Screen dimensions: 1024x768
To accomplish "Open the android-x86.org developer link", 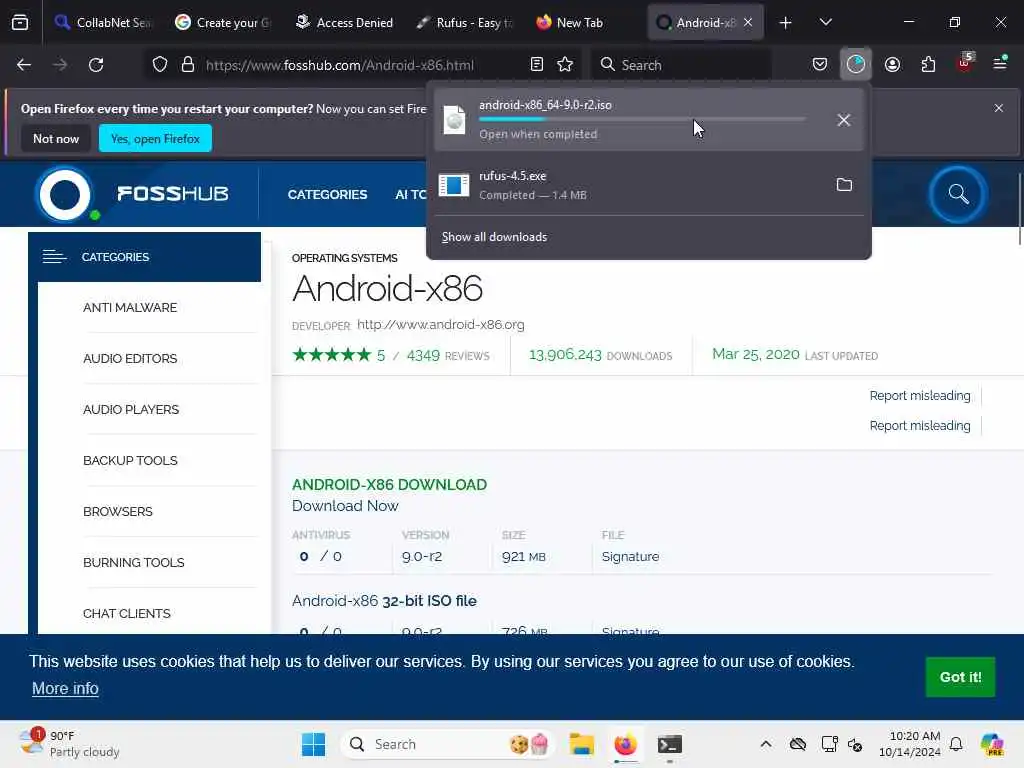I will coord(441,325).
